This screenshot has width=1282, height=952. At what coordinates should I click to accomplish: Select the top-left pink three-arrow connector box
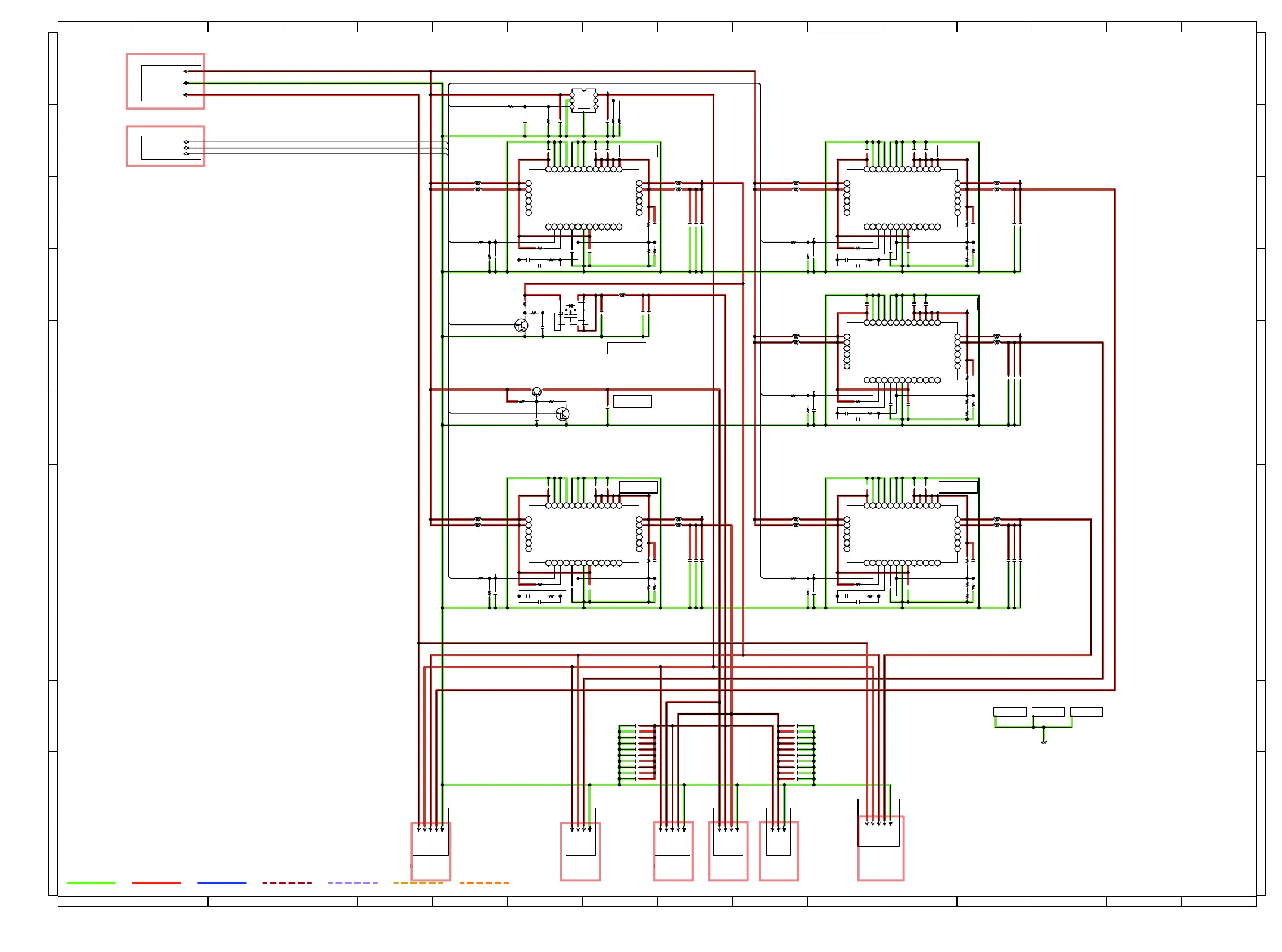pos(166,81)
